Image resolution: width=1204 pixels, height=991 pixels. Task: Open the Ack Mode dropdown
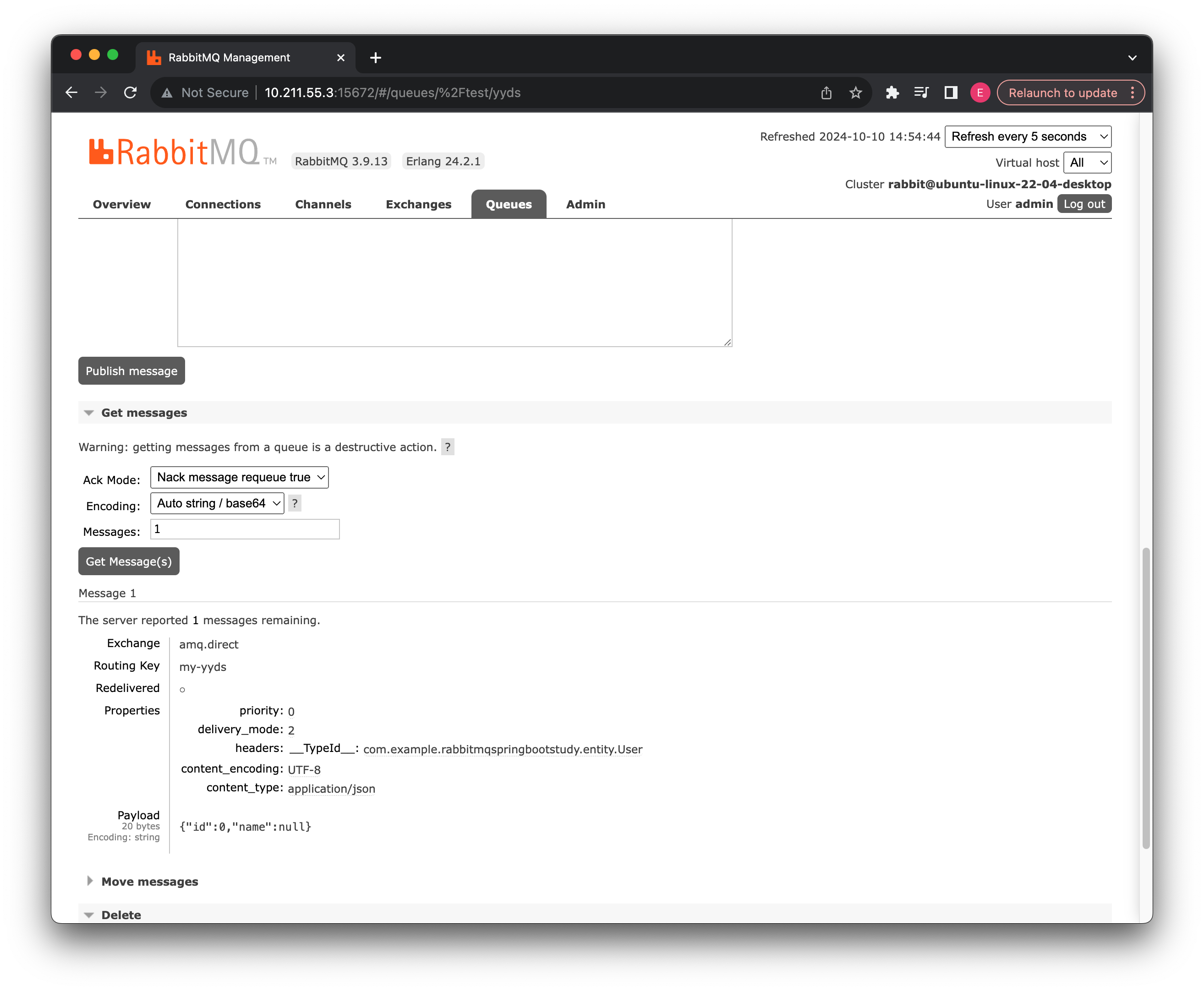click(x=239, y=477)
